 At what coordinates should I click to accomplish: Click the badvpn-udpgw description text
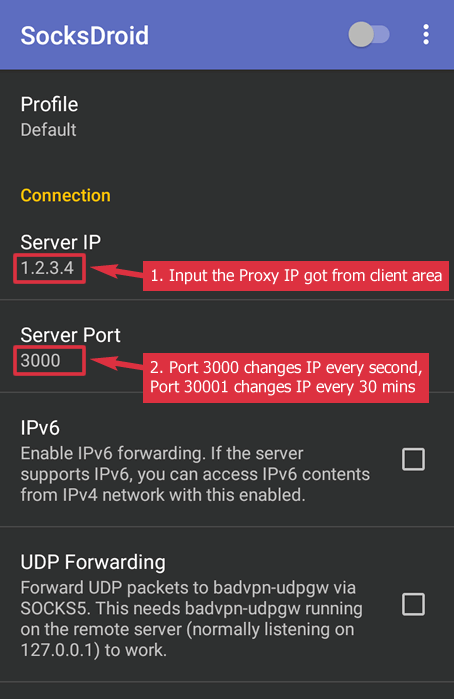click(x=192, y=619)
